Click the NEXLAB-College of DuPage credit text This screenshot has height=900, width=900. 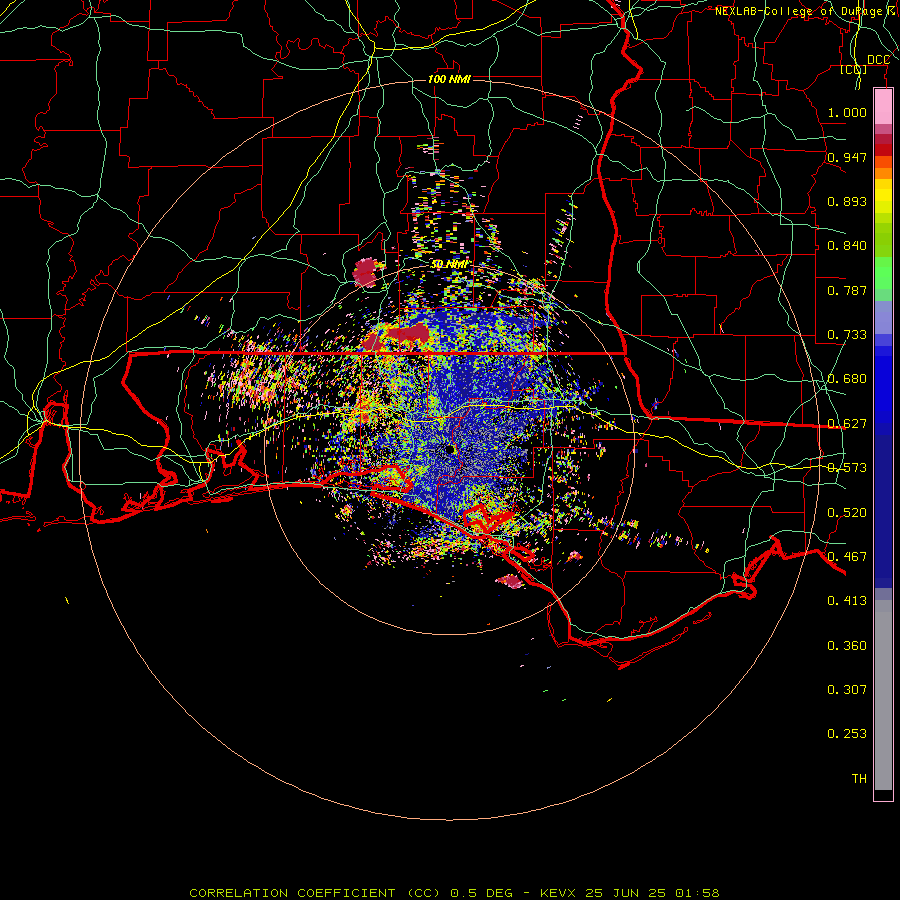point(807,11)
